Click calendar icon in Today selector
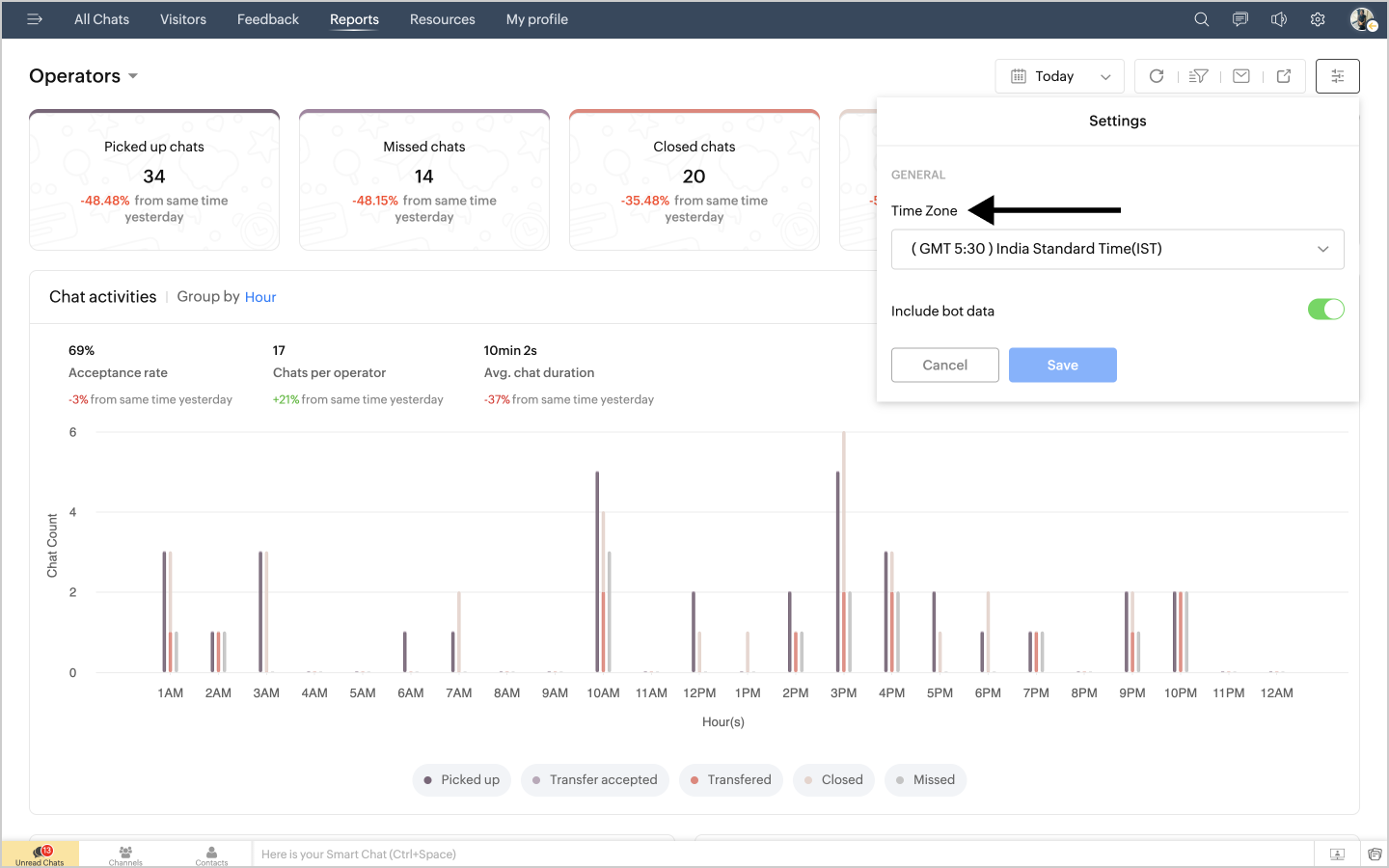The image size is (1389, 868). point(1019,76)
